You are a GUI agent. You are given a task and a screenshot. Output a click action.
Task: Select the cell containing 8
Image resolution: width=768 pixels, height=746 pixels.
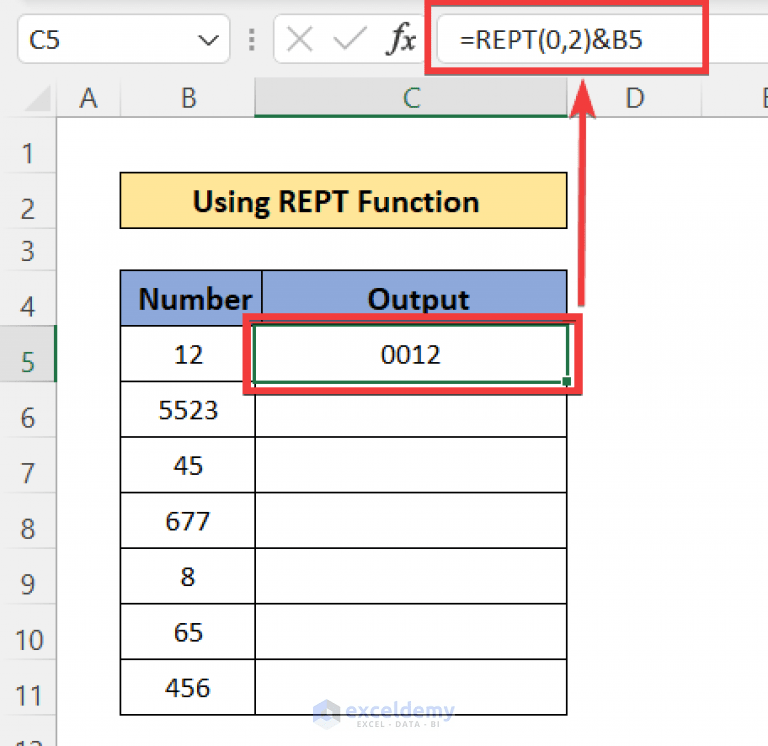click(x=188, y=576)
